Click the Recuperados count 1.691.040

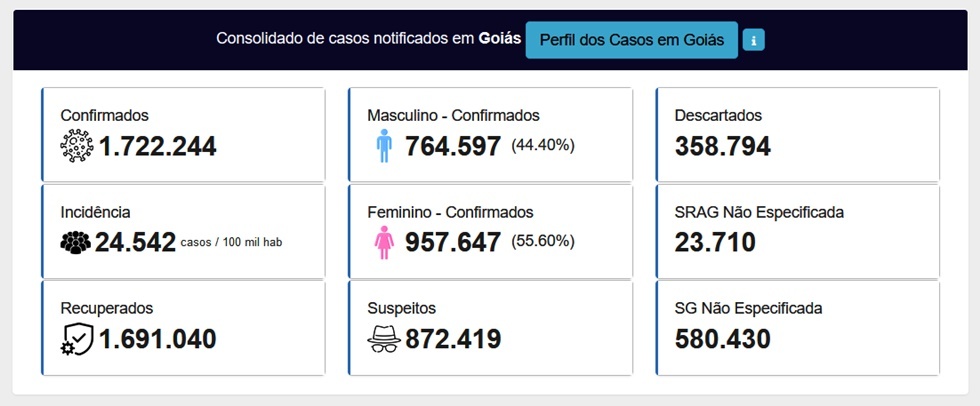coord(158,339)
